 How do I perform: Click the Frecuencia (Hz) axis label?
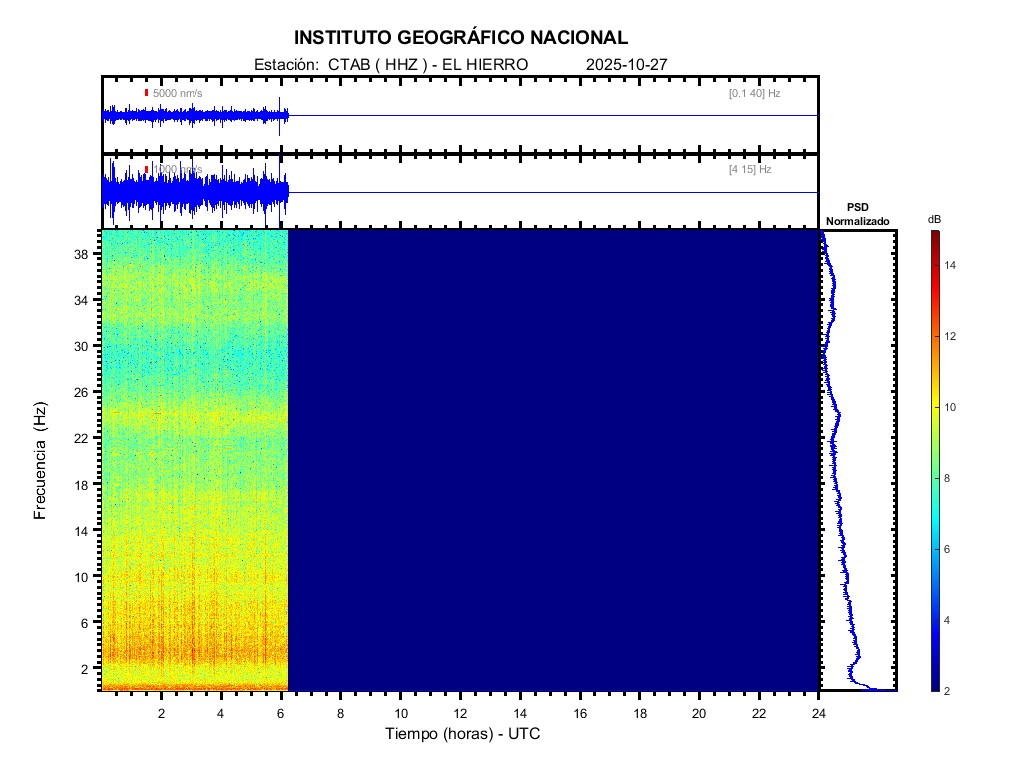[41, 460]
